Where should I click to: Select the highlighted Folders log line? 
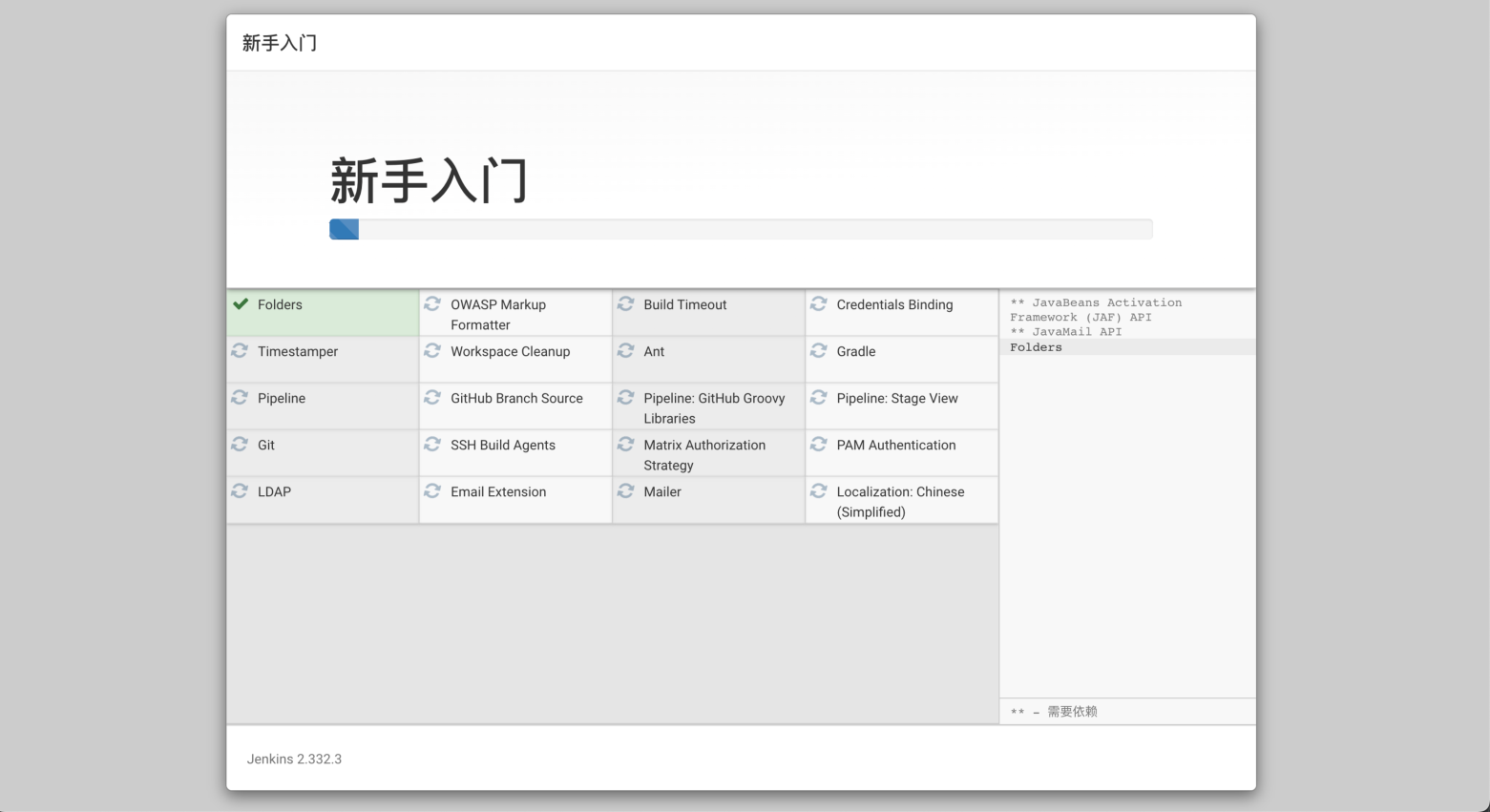point(1127,347)
